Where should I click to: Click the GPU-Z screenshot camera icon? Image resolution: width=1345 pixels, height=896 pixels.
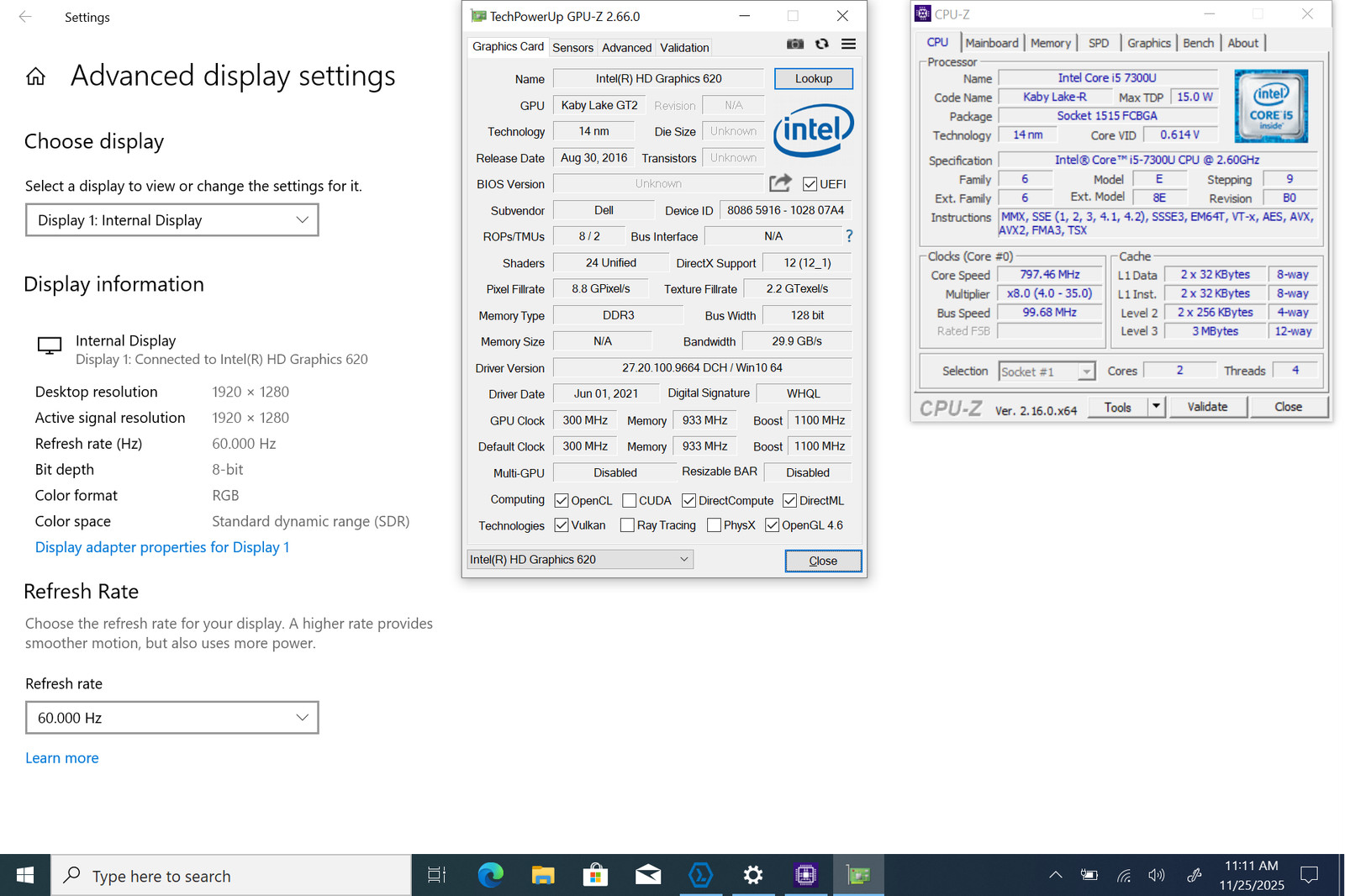tap(795, 44)
